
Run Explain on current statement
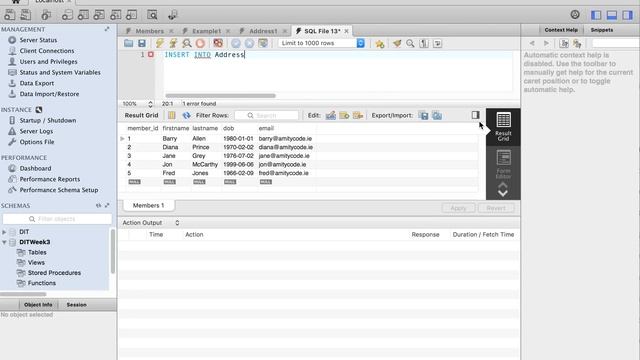point(187,43)
